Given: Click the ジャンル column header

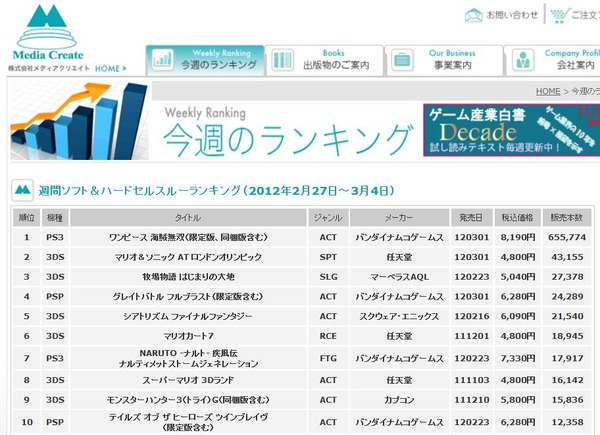Looking at the screenshot, I should coord(328,218).
